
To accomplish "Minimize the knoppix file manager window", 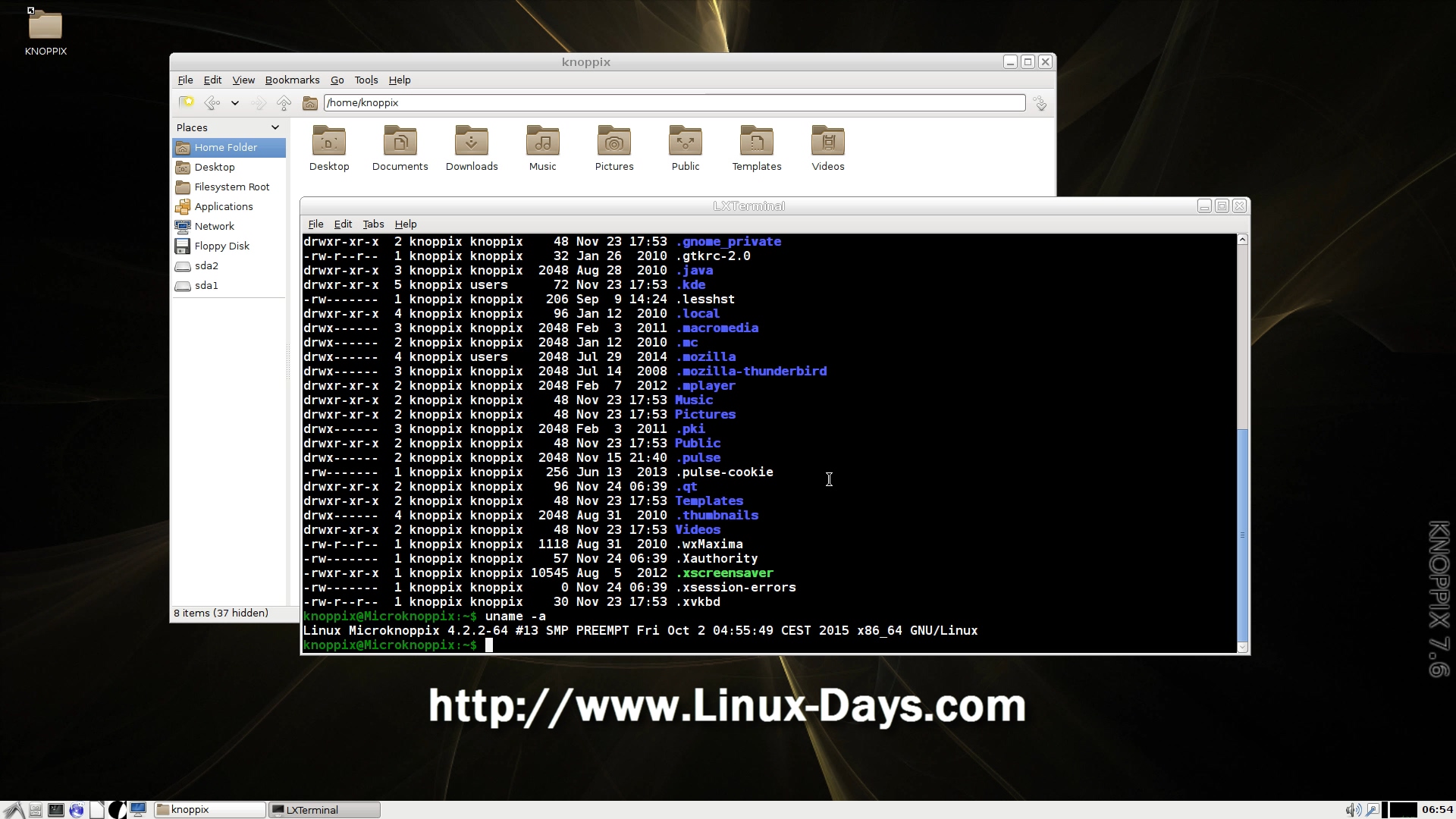I will 1010,62.
